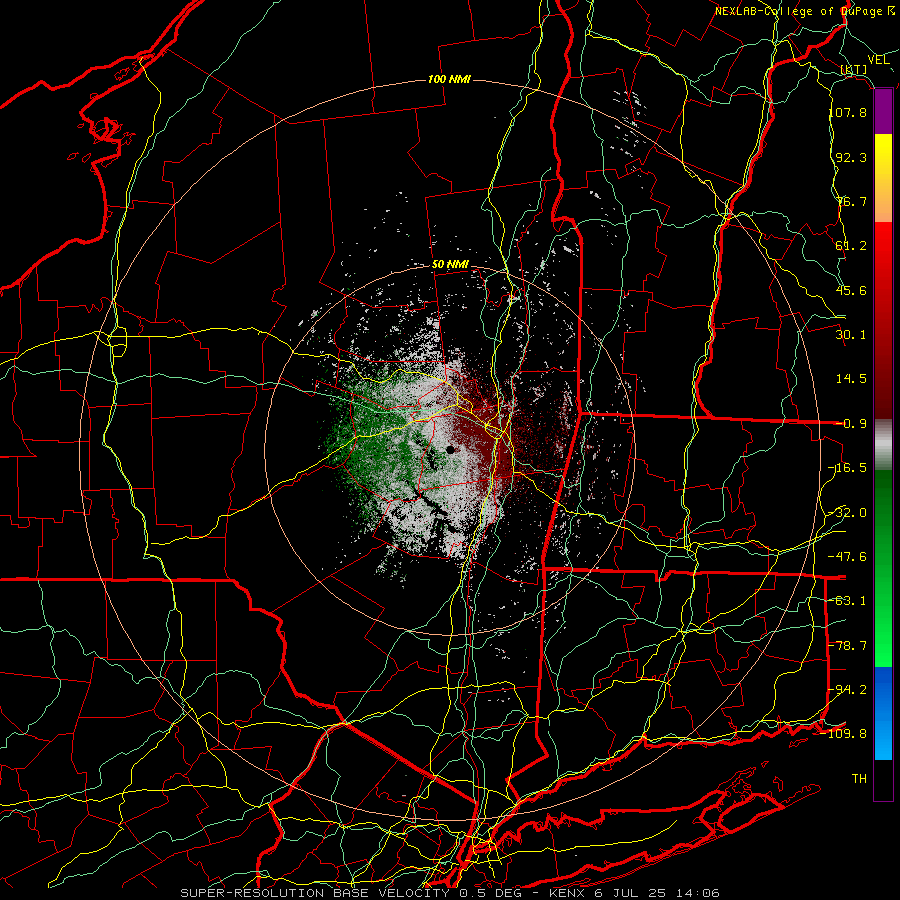The image size is (900, 900).
Task: Pick the green segment of the color bar
Action: pyautogui.click(x=883, y=568)
